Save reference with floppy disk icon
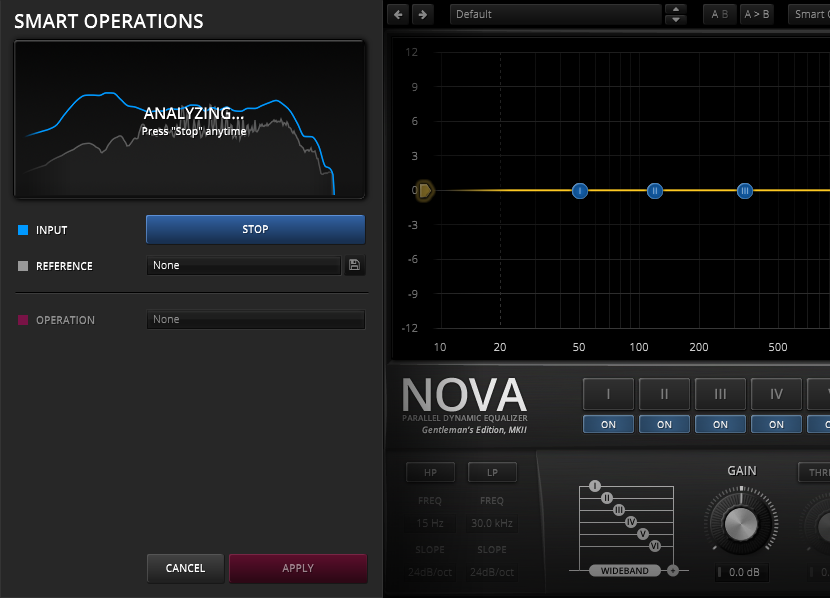Viewport: 830px width, 598px height. 355,265
